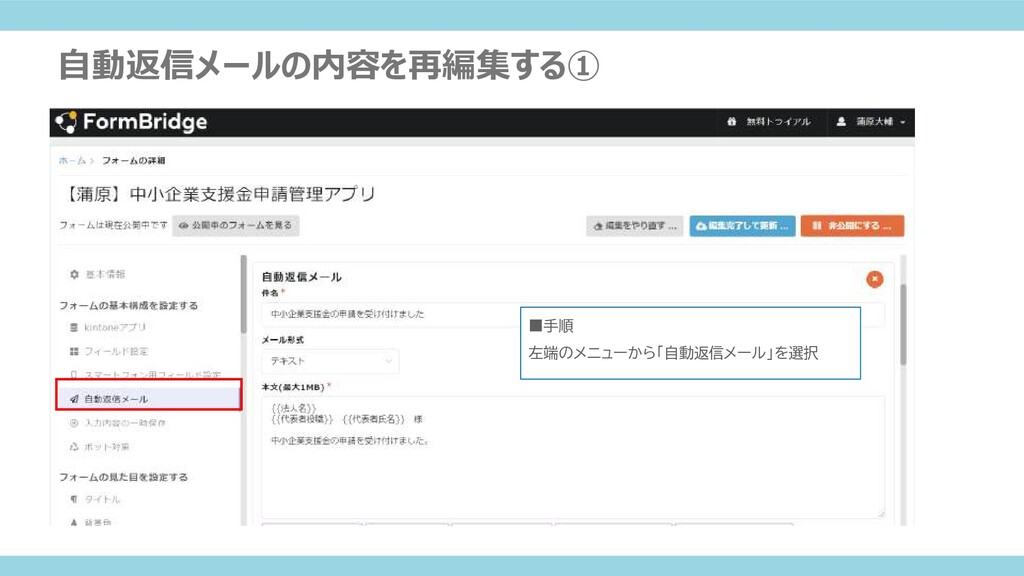This screenshot has height=576, width=1024.
Task: Click the icon beside ボット対策
Action: click(74, 447)
